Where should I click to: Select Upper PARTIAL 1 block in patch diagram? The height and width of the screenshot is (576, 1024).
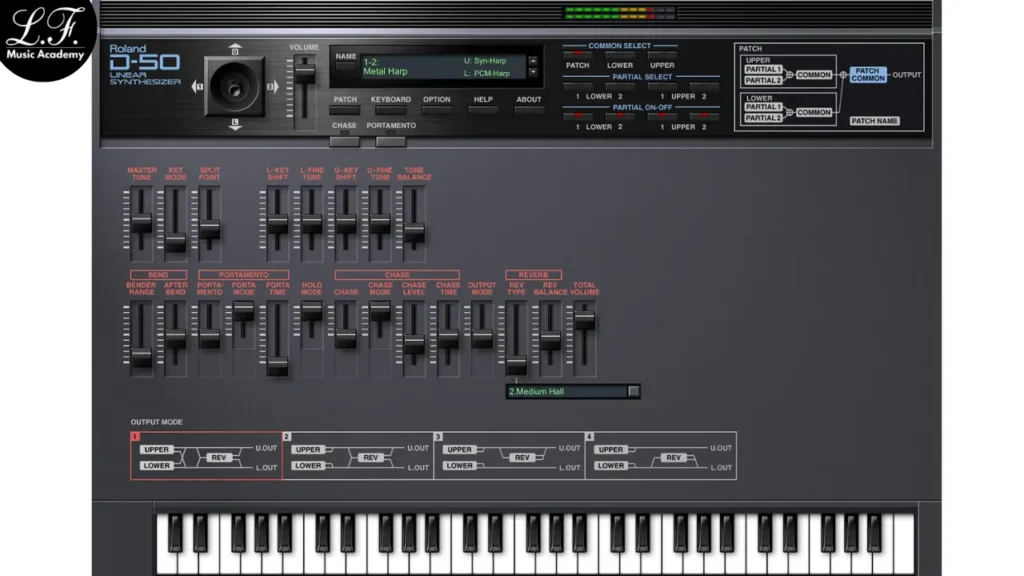[x=765, y=70]
